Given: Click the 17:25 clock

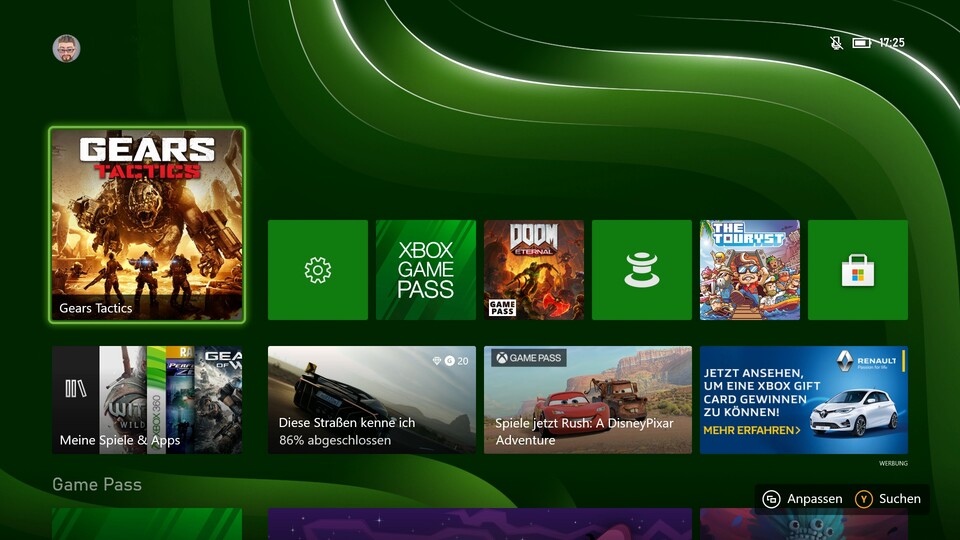Looking at the screenshot, I should click(891, 43).
